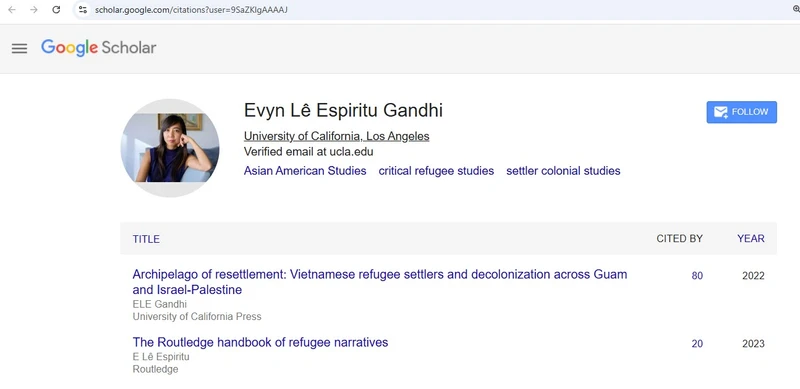Click the name Evyn Lê Espiritu Gandhi
Viewport: 800px width, 389px height.
[343, 110]
